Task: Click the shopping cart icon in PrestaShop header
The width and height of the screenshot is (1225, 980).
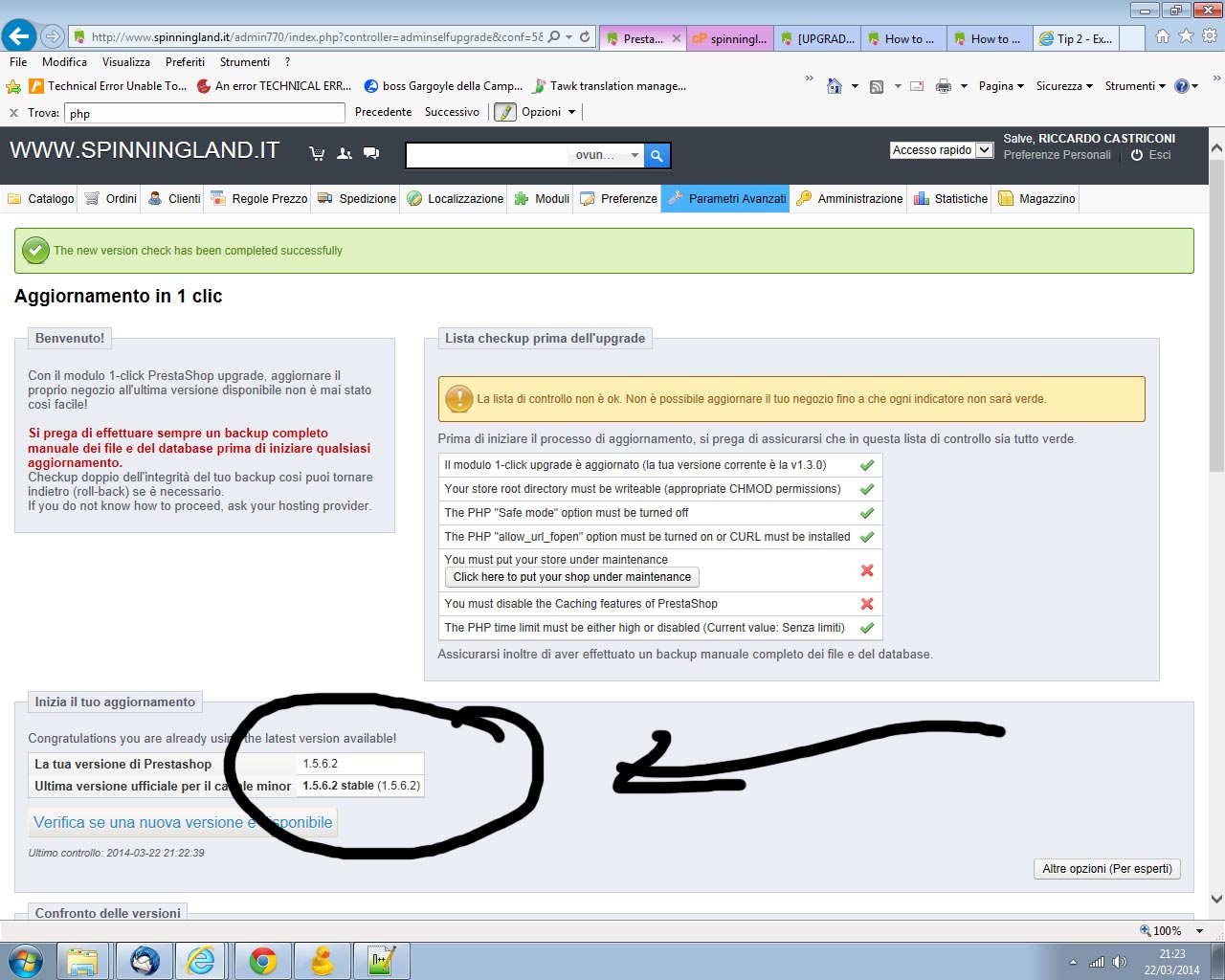Action: 317,153
